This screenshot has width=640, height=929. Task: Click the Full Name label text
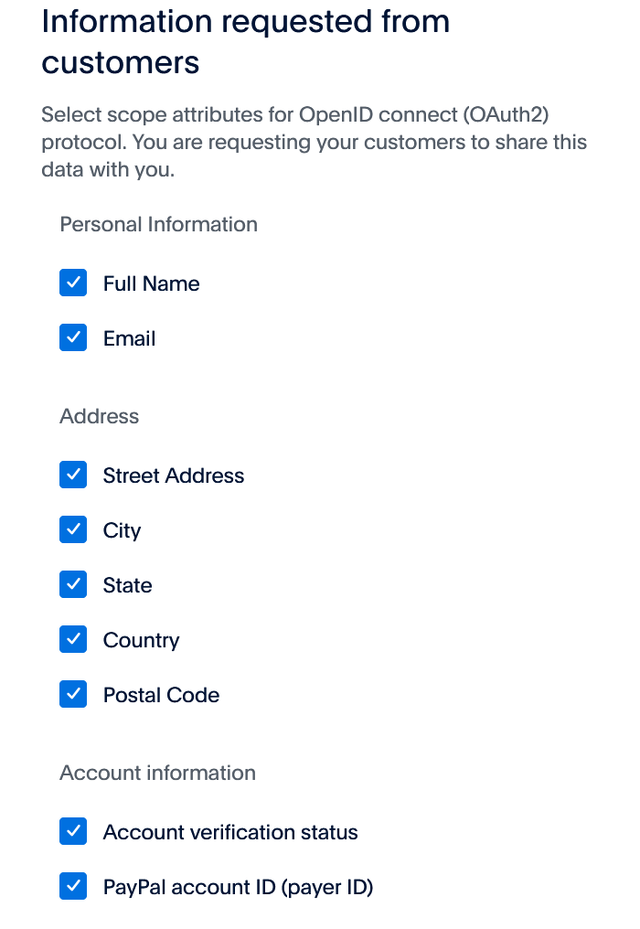point(151,283)
